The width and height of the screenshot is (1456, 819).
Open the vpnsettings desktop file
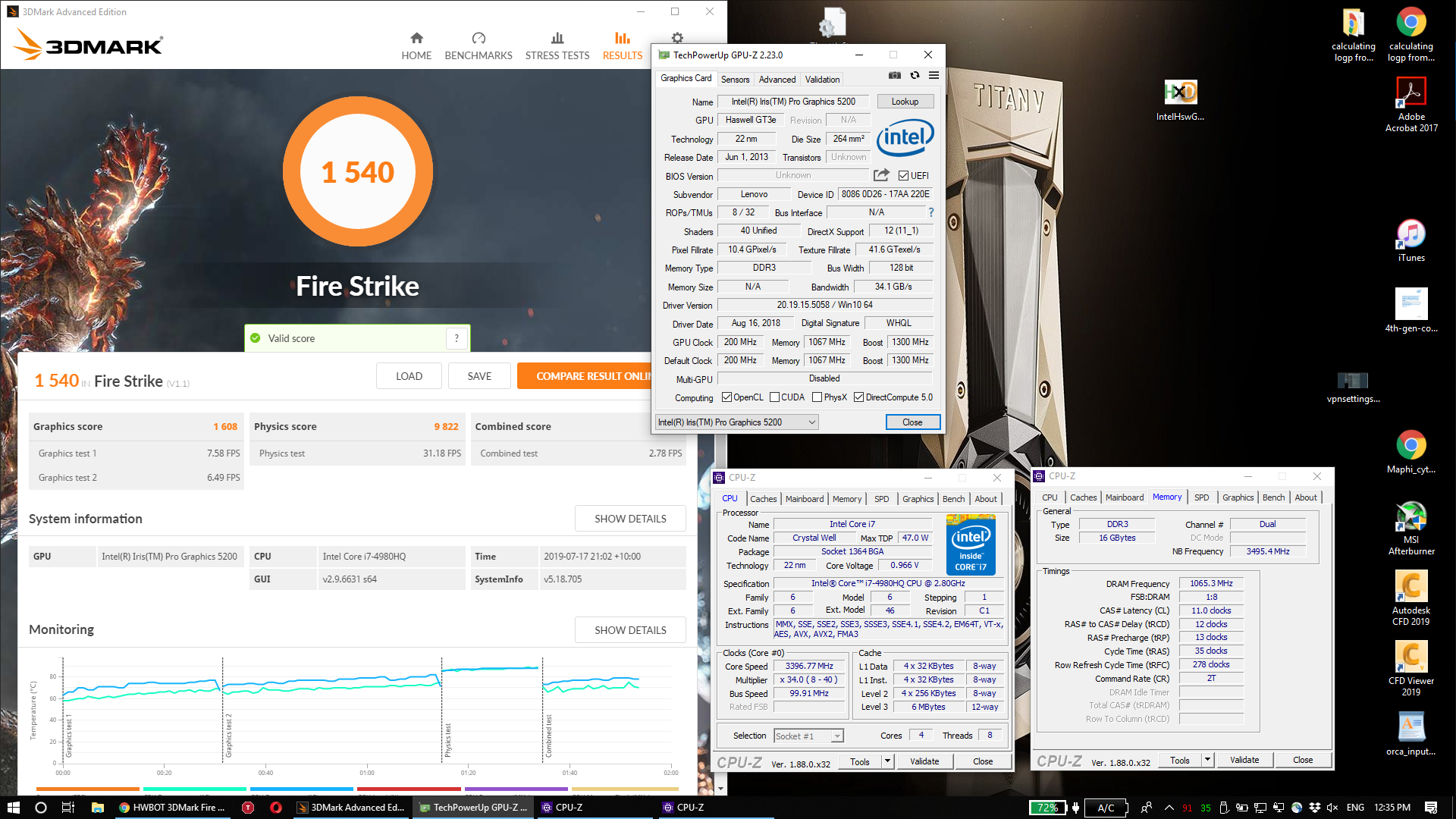(x=1353, y=388)
